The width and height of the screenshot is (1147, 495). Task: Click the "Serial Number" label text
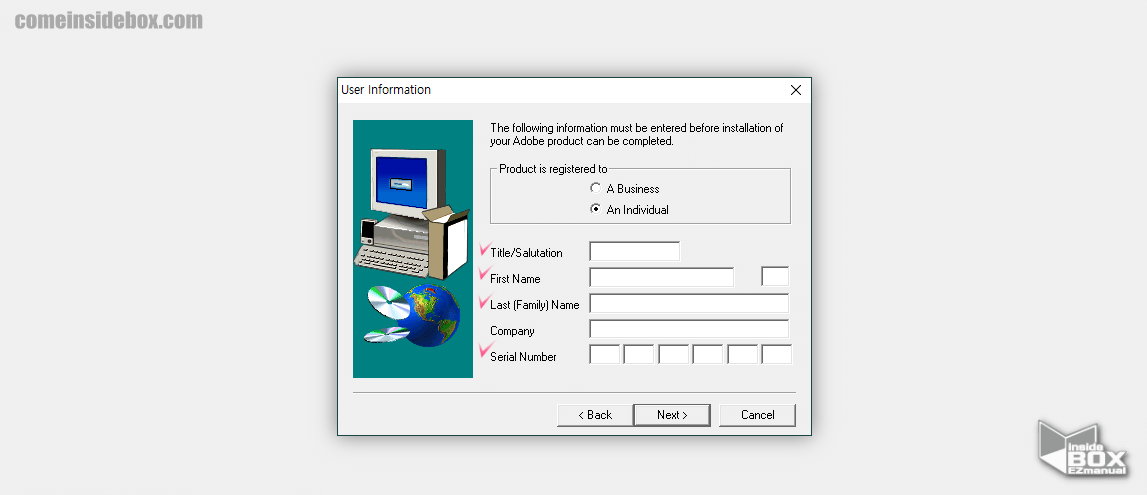(x=523, y=357)
